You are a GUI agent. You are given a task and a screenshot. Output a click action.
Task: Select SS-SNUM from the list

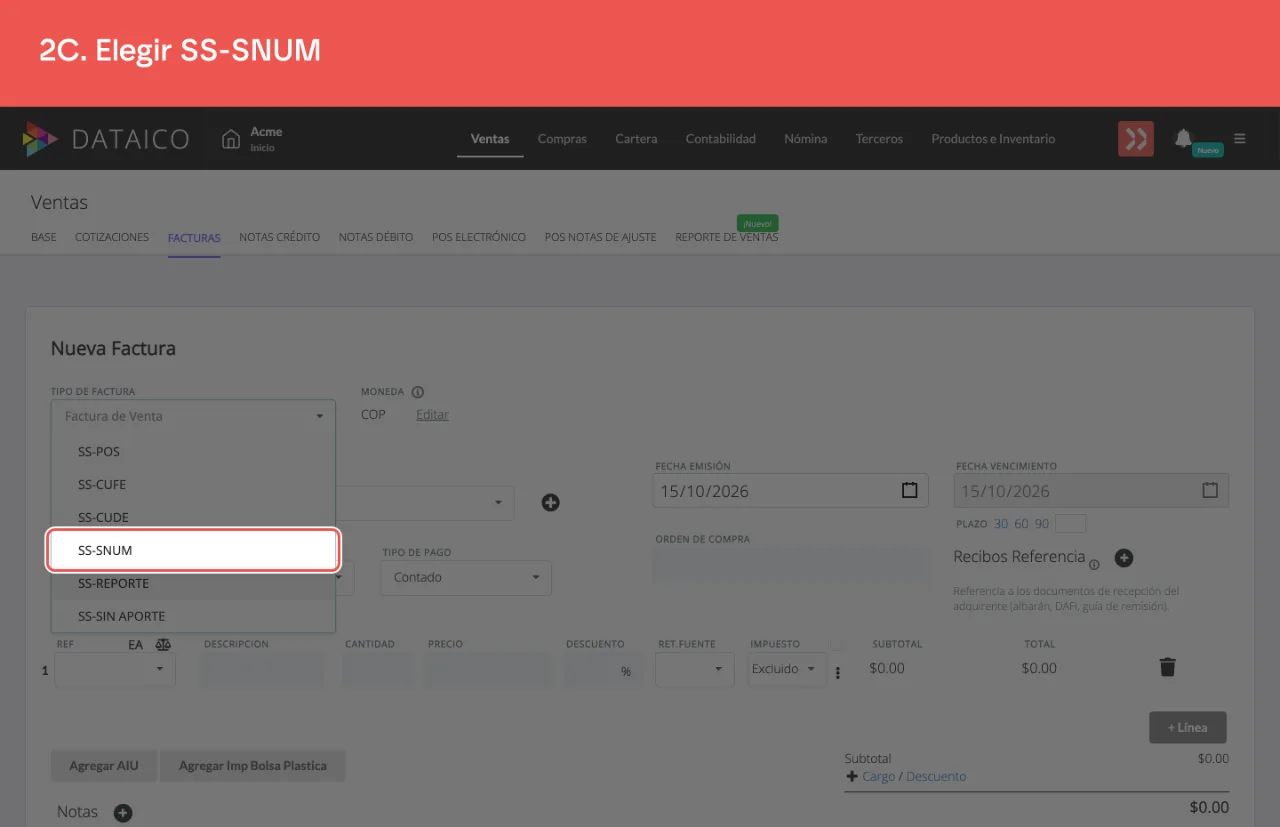(193, 550)
